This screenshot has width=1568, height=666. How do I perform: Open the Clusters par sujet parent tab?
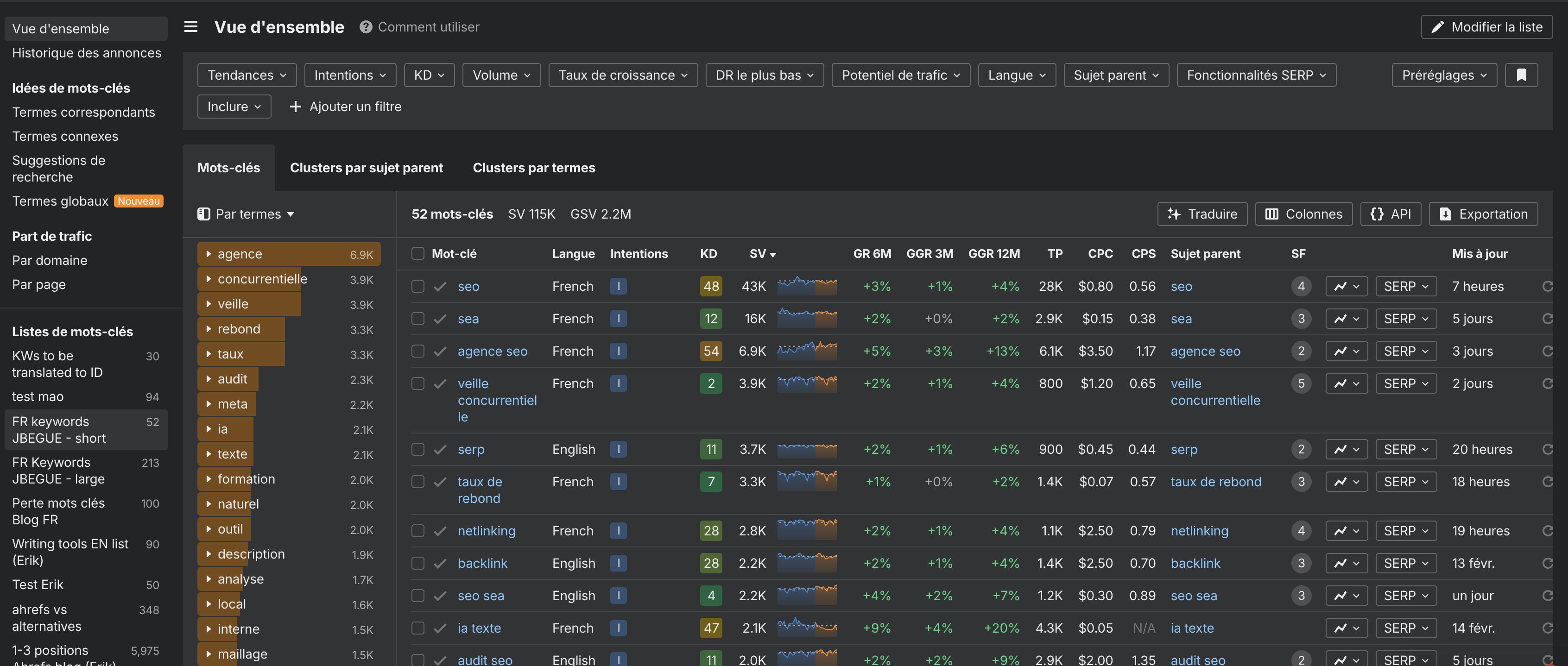click(367, 167)
